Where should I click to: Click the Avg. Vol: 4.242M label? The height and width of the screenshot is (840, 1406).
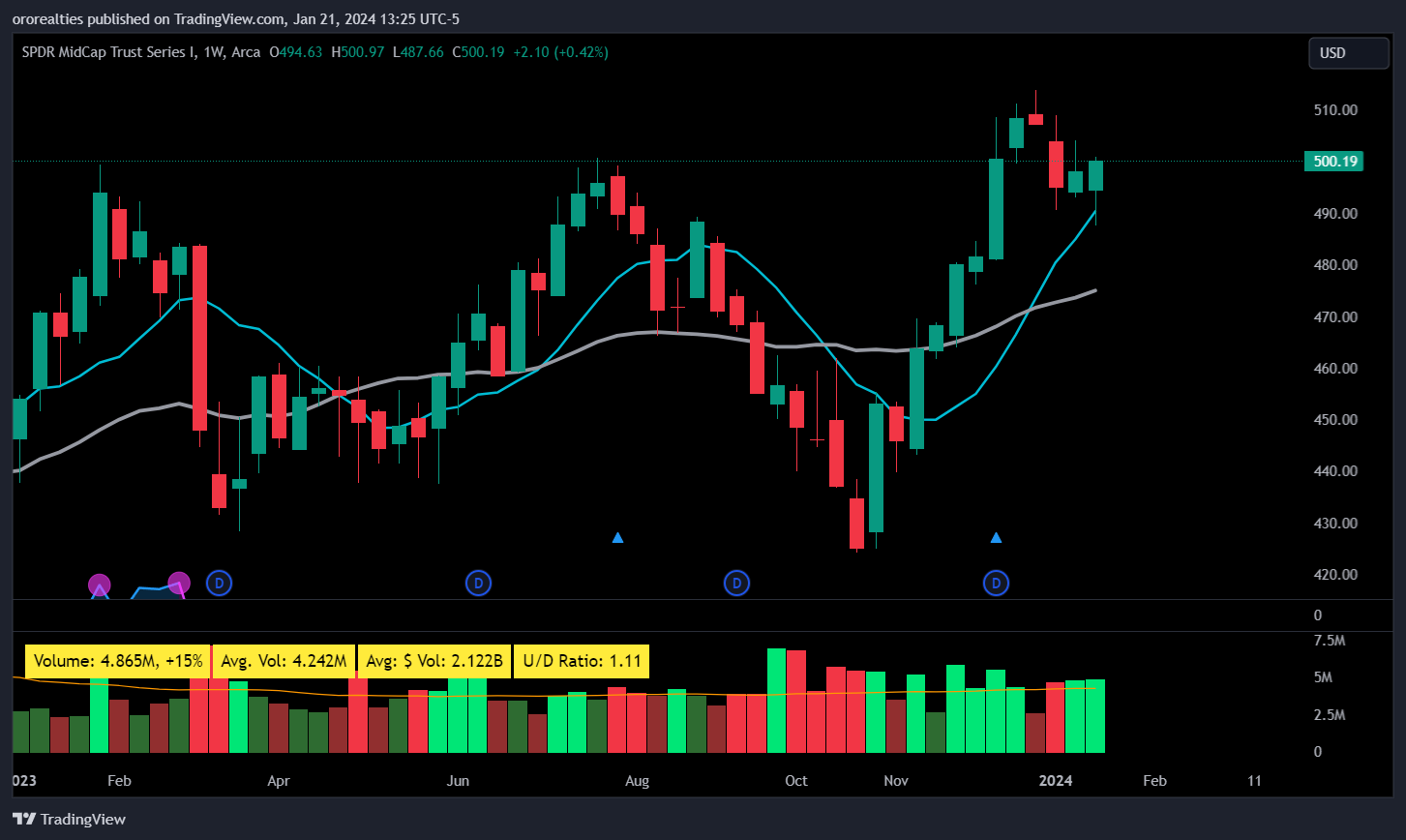click(284, 662)
